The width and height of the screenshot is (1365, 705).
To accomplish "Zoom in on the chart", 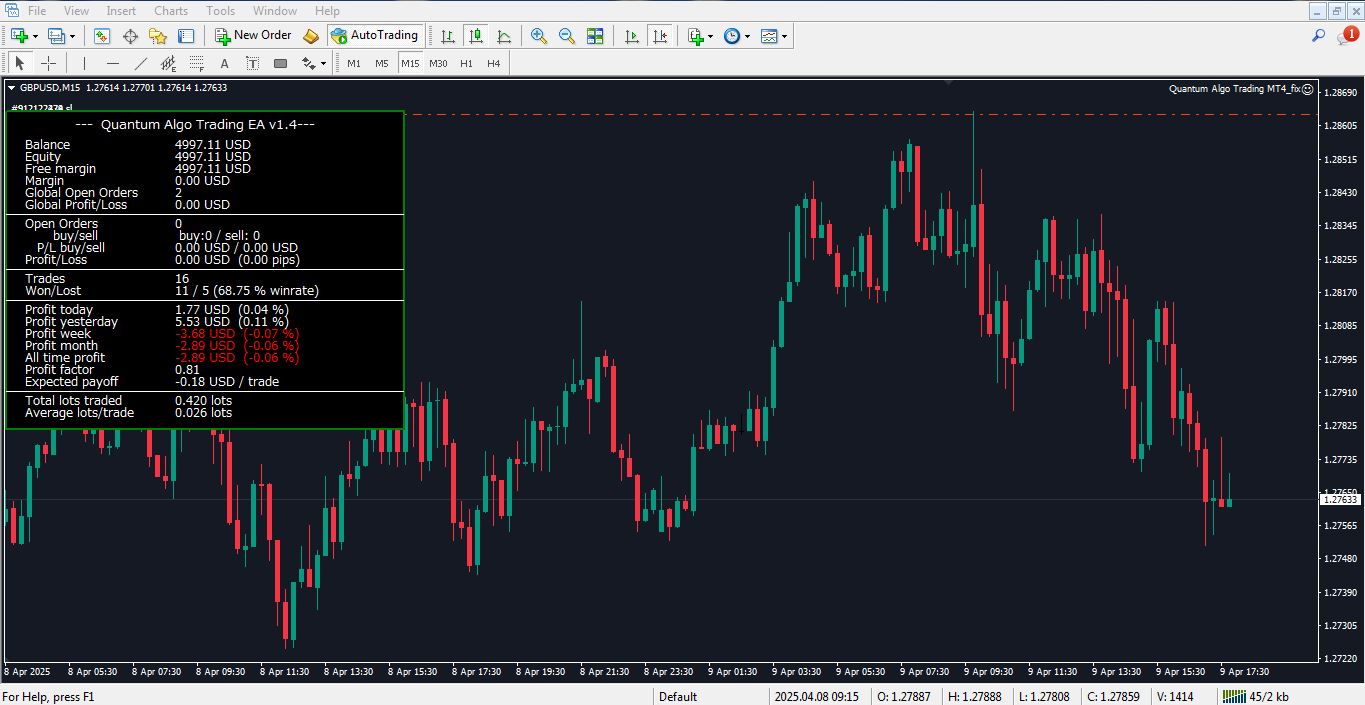I will point(539,36).
